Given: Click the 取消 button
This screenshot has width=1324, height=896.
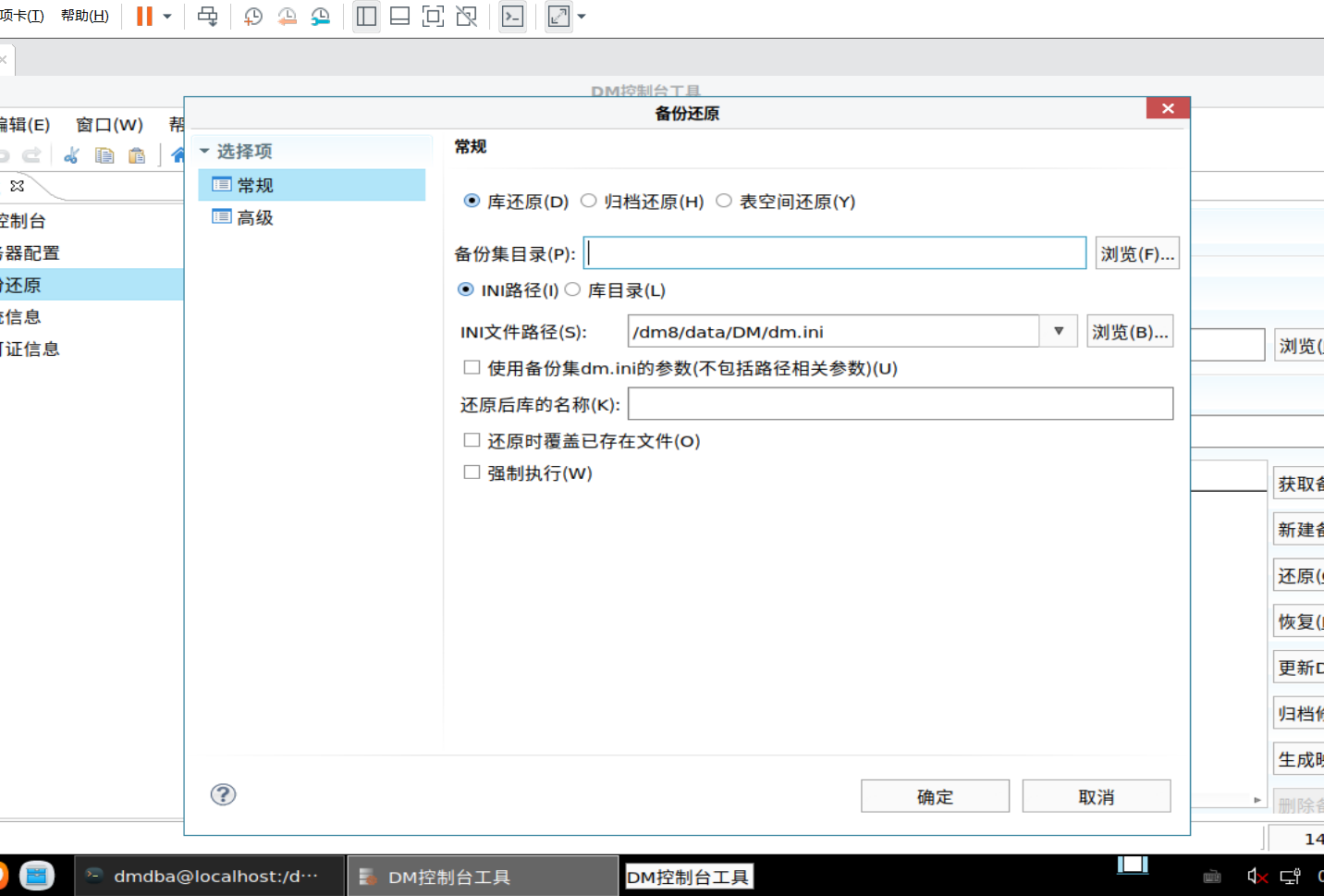Looking at the screenshot, I should coord(1097,796).
